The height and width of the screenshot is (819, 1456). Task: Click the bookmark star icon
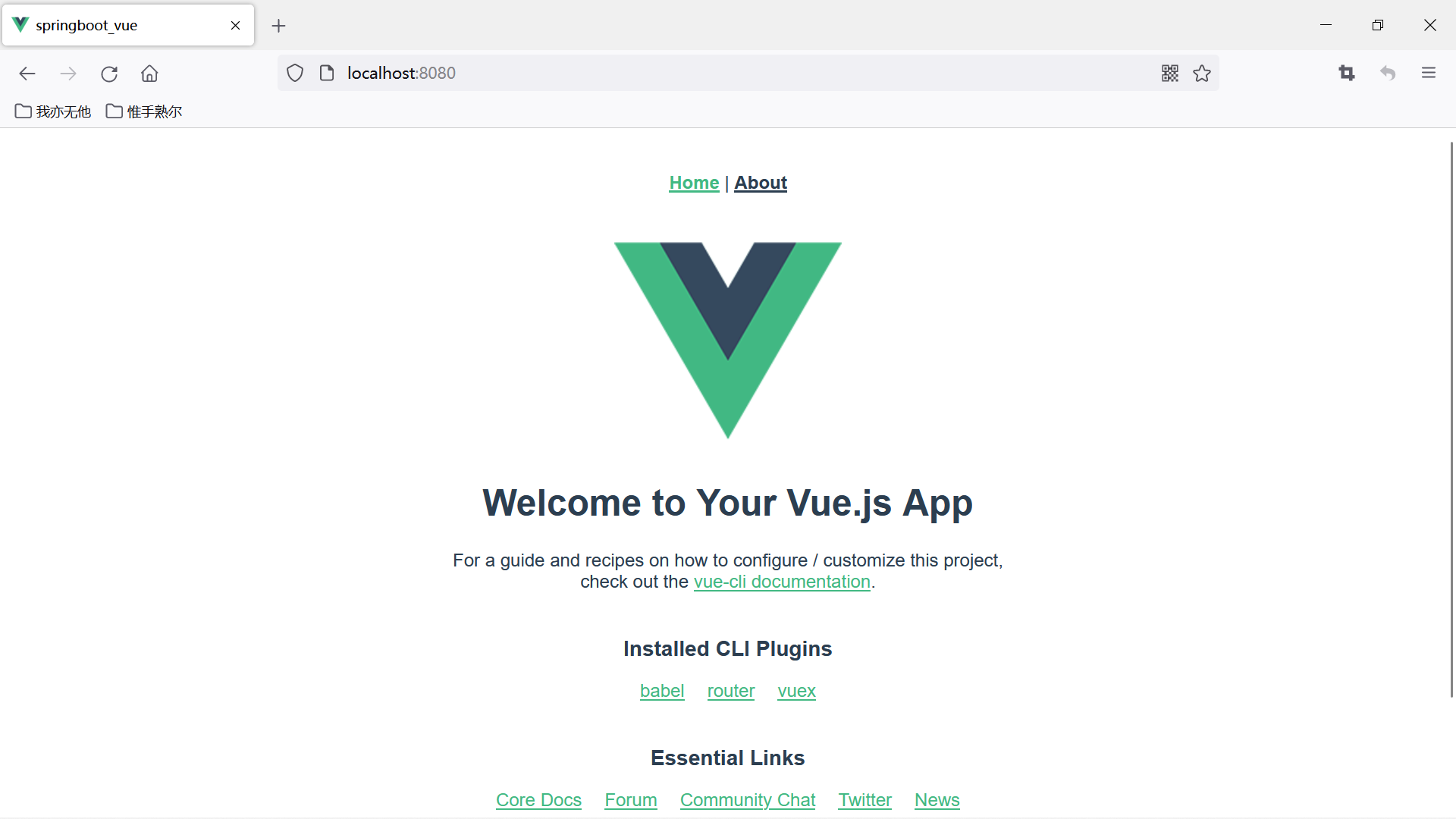[x=1203, y=73]
